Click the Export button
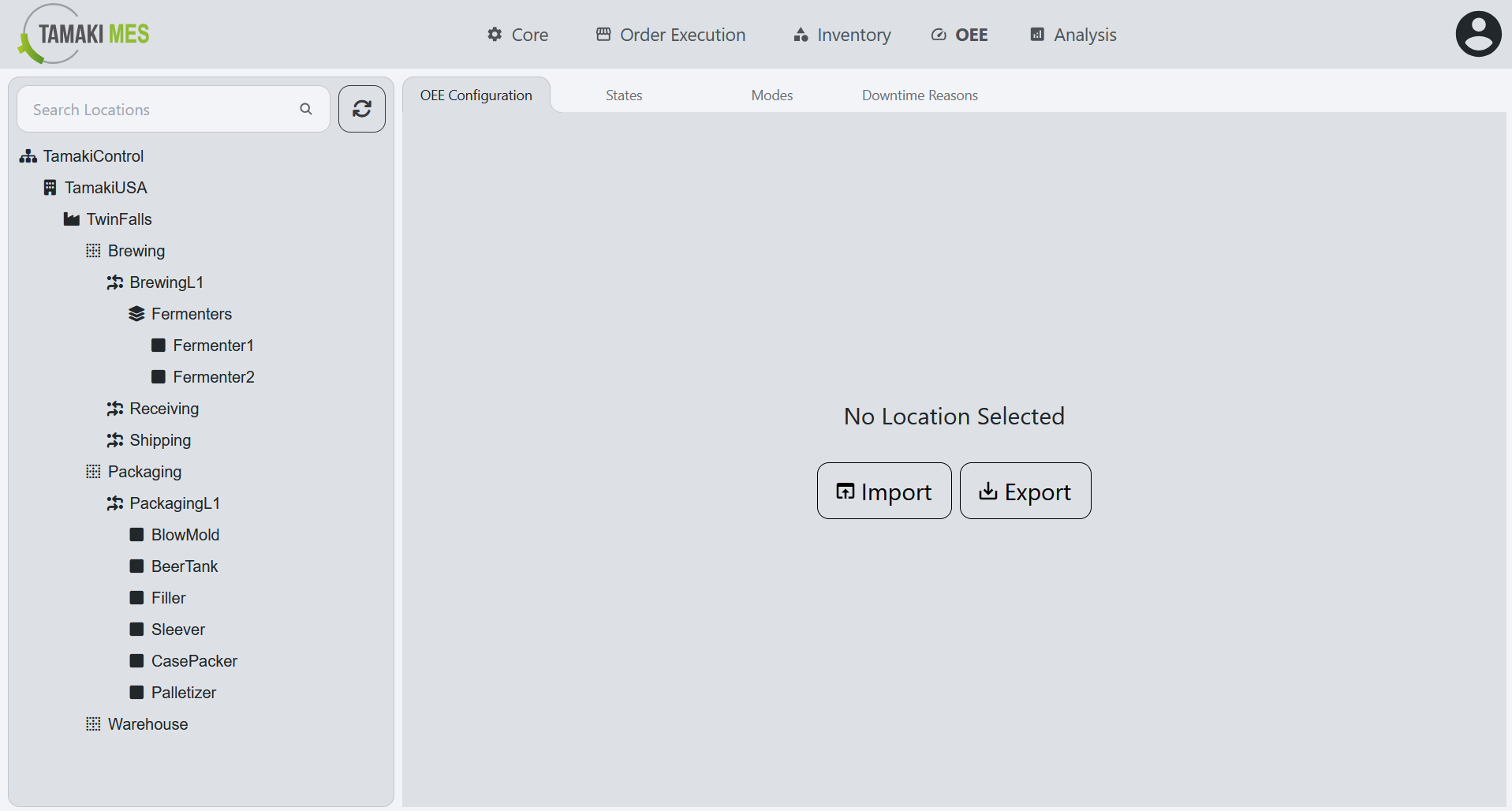Viewport: 1512px width, 811px height. pos(1025,490)
